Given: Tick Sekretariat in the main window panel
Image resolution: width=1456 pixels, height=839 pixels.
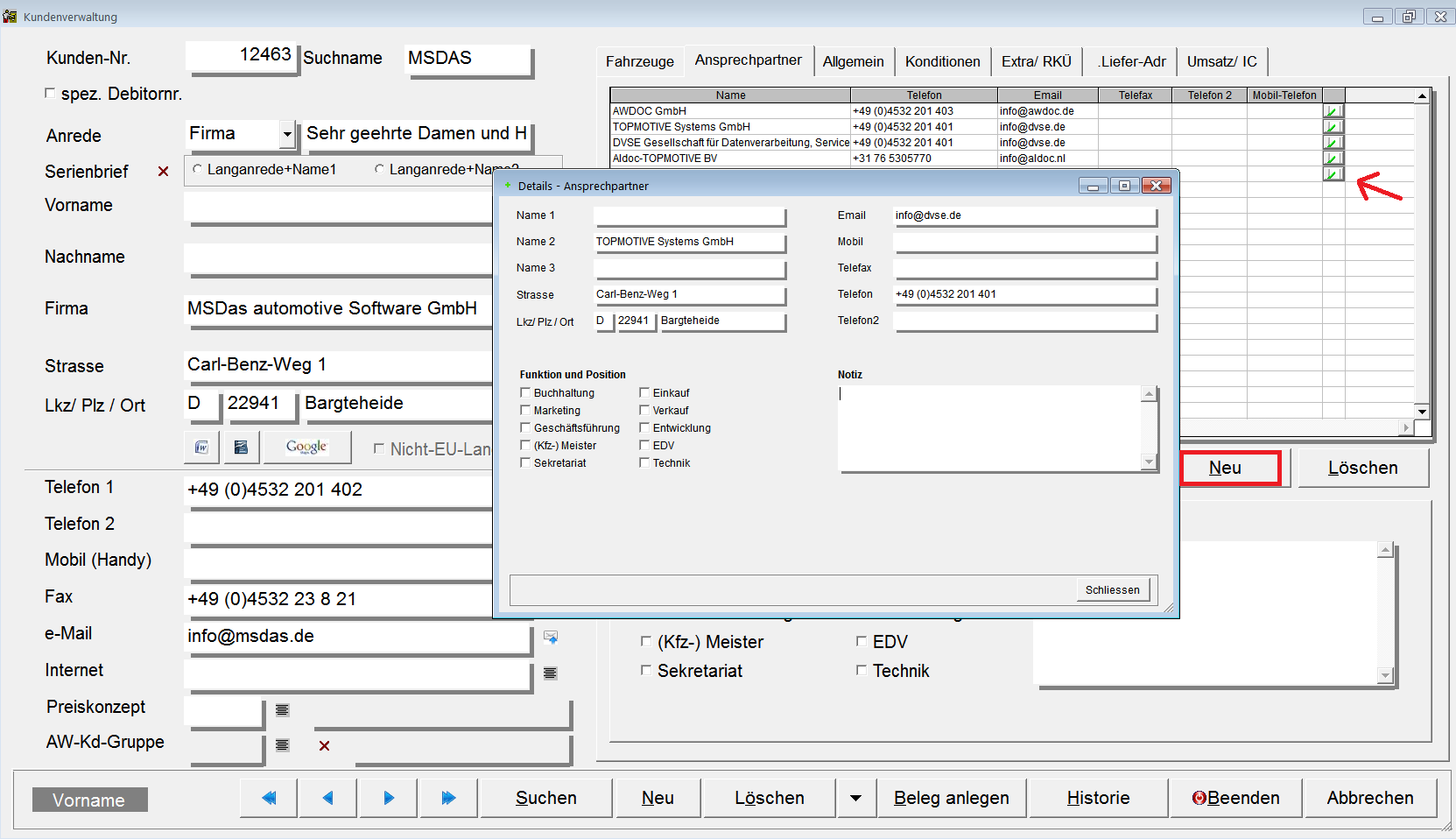Looking at the screenshot, I should [x=646, y=670].
